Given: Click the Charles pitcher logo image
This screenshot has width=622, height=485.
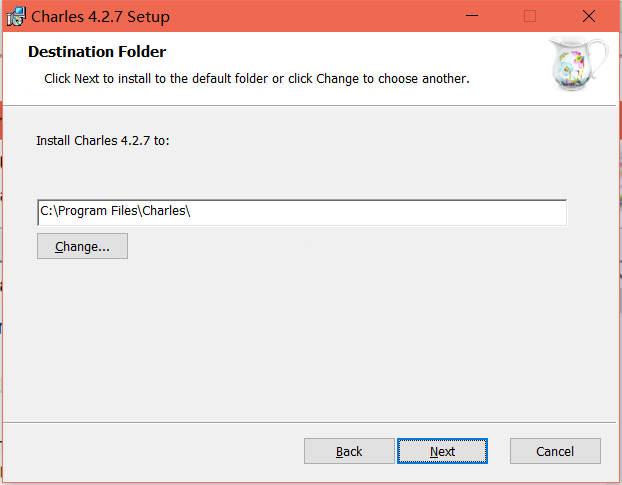Looking at the screenshot, I should point(578,63).
